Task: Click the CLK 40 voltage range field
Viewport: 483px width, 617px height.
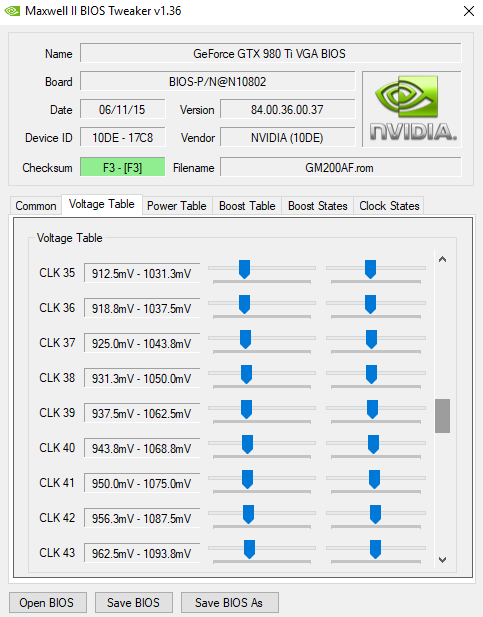Action: tap(142, 448)
